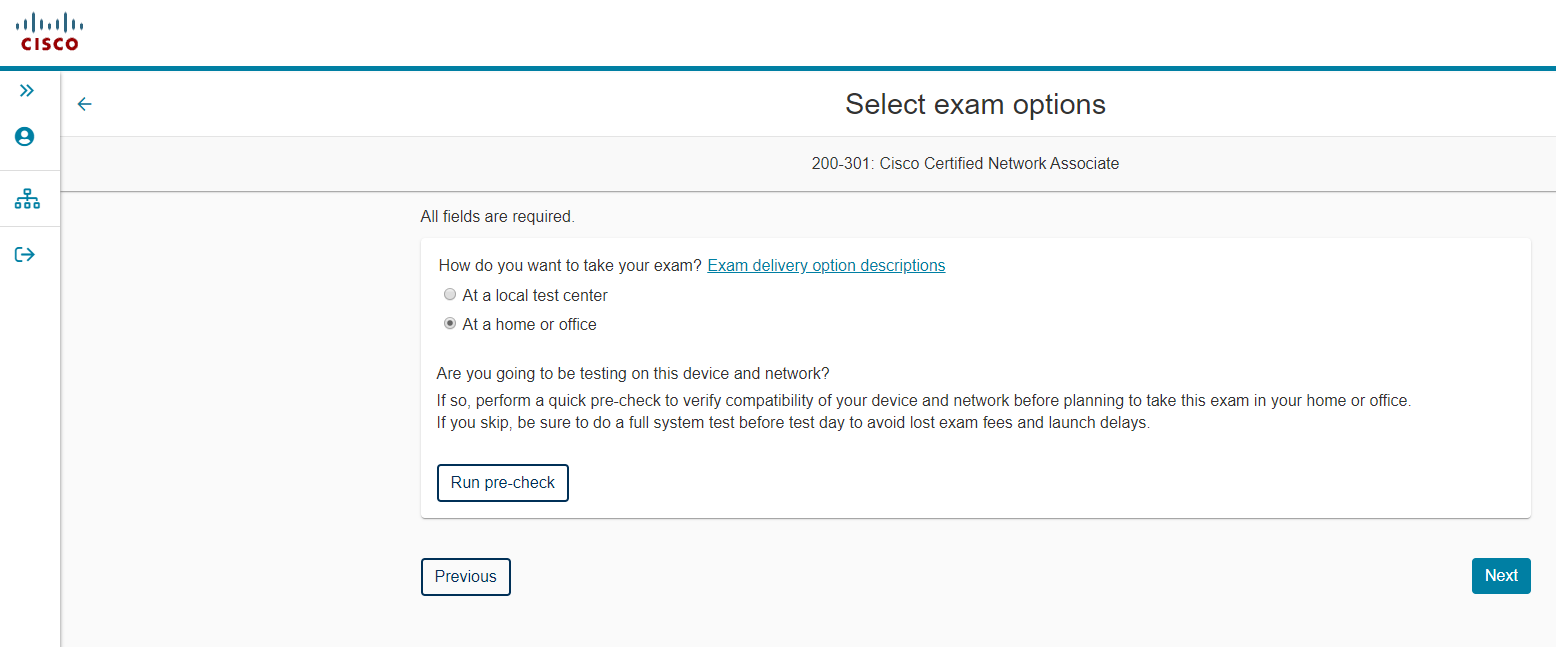
Task: Click the 200-301 Cisco Certified Network Associate title
Action: (x=965, y=164)
